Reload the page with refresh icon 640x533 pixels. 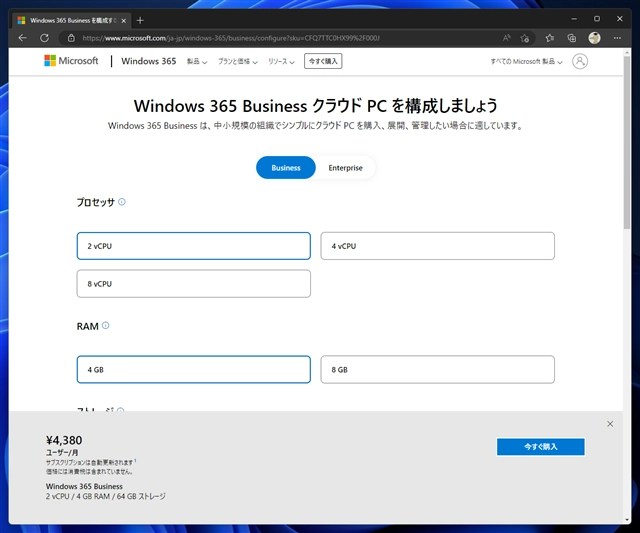(x=44, y=38)
